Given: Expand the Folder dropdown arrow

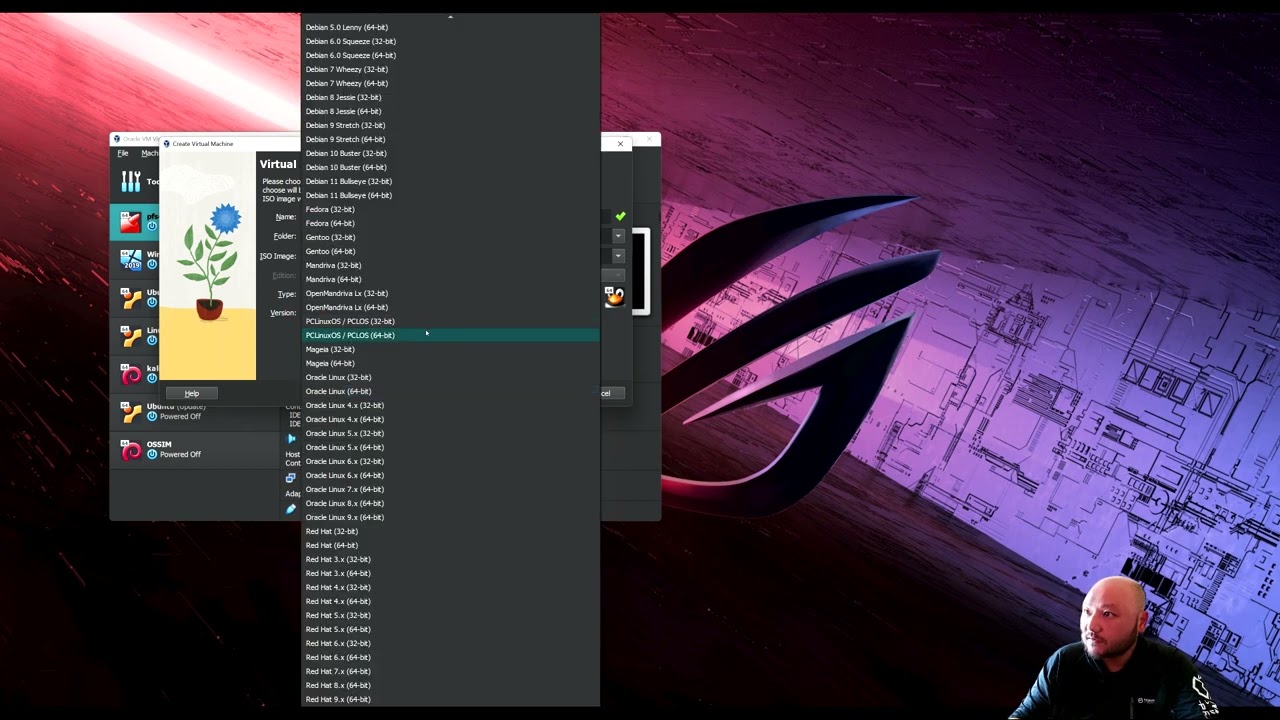Looking at the screenshot, I should [x=618, y=236].
